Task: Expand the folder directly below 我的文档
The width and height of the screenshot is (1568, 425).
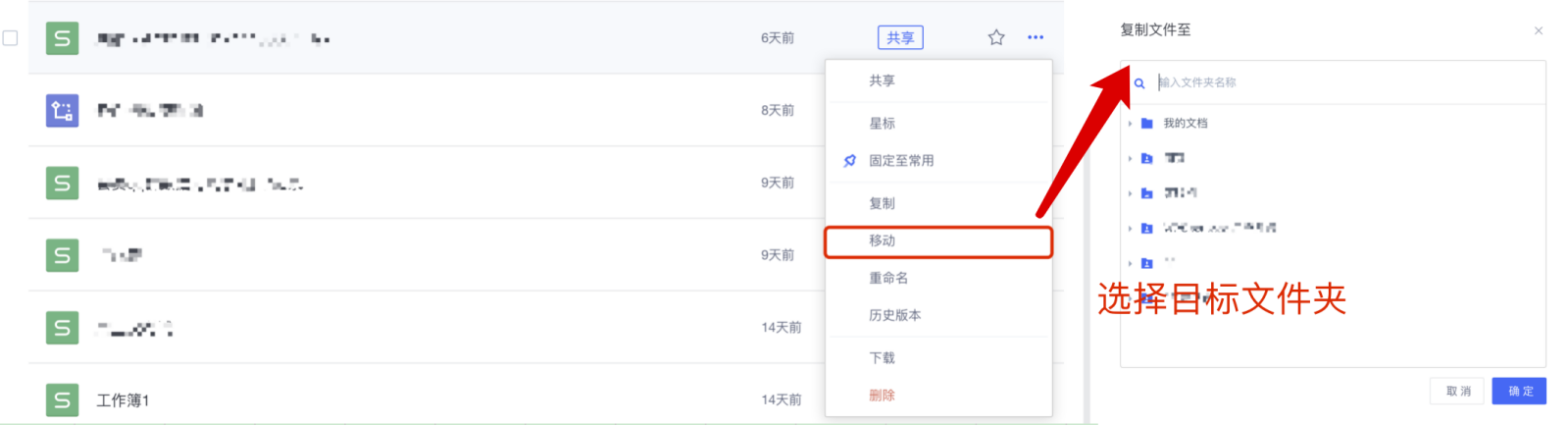Action: pyautogui.click(x=1130, y=158)
